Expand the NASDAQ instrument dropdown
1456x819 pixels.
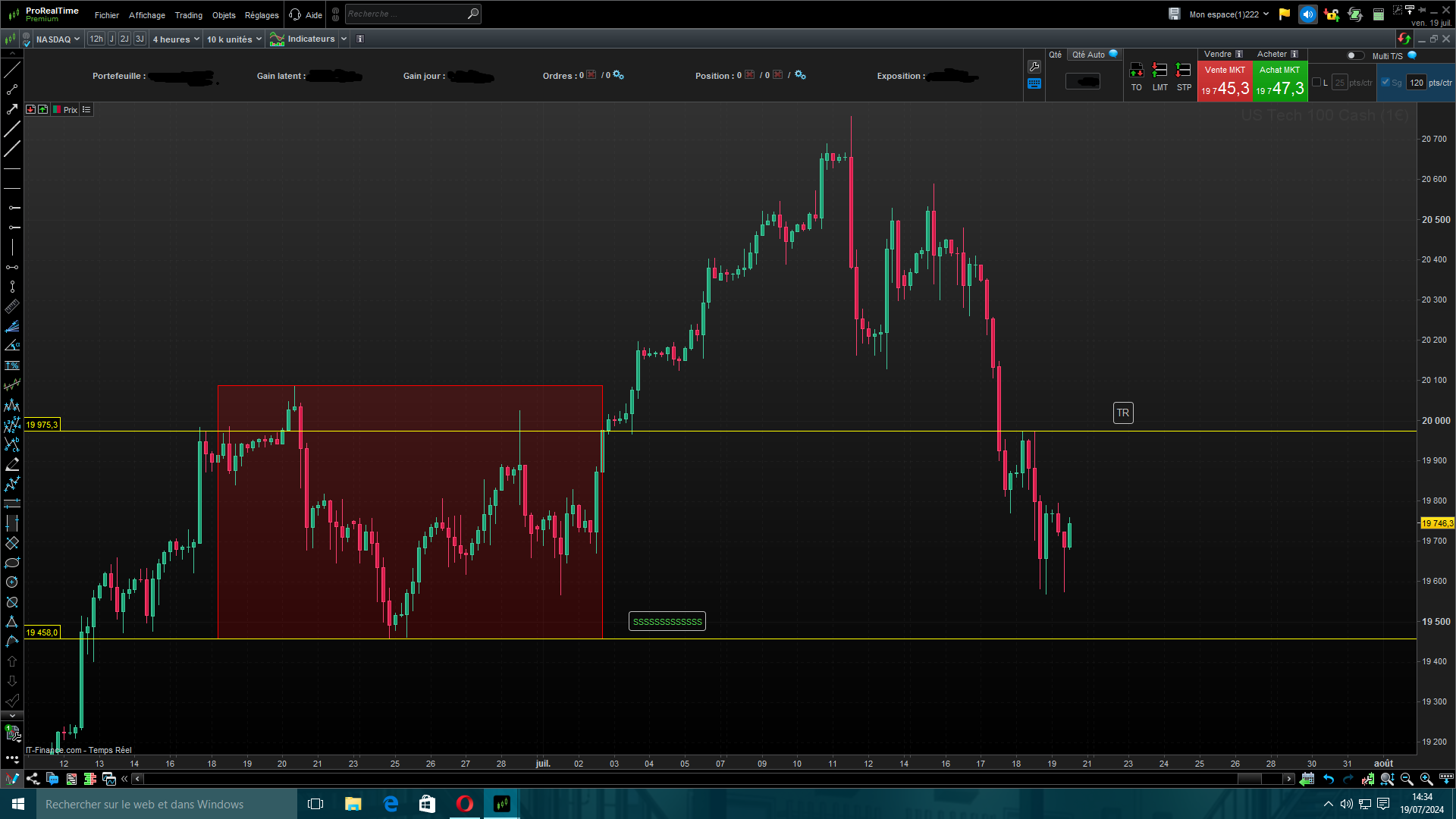click(58, 39)
